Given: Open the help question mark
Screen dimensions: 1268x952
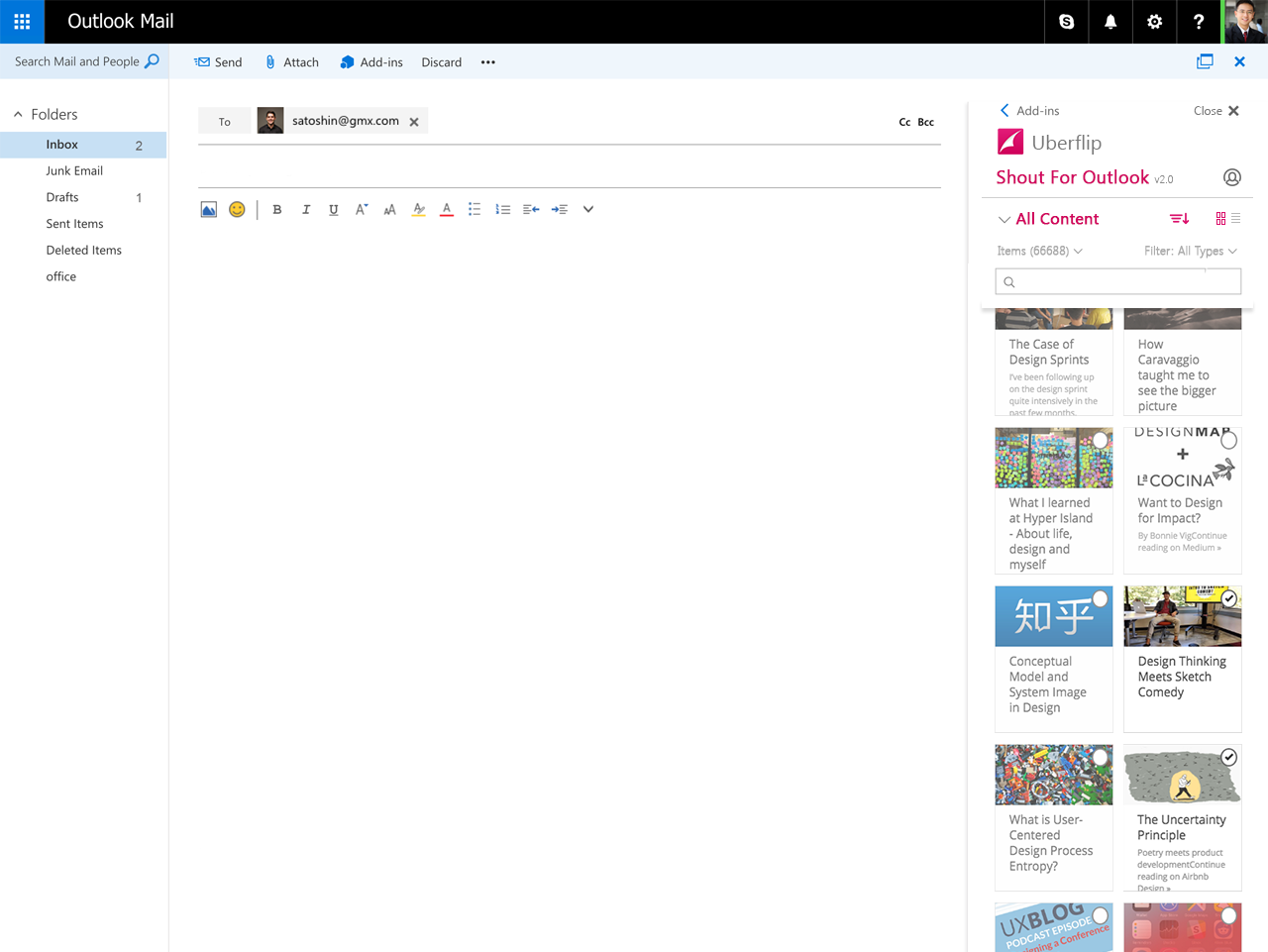Looking at the screenshot, I should click(x=1198, y=21).
